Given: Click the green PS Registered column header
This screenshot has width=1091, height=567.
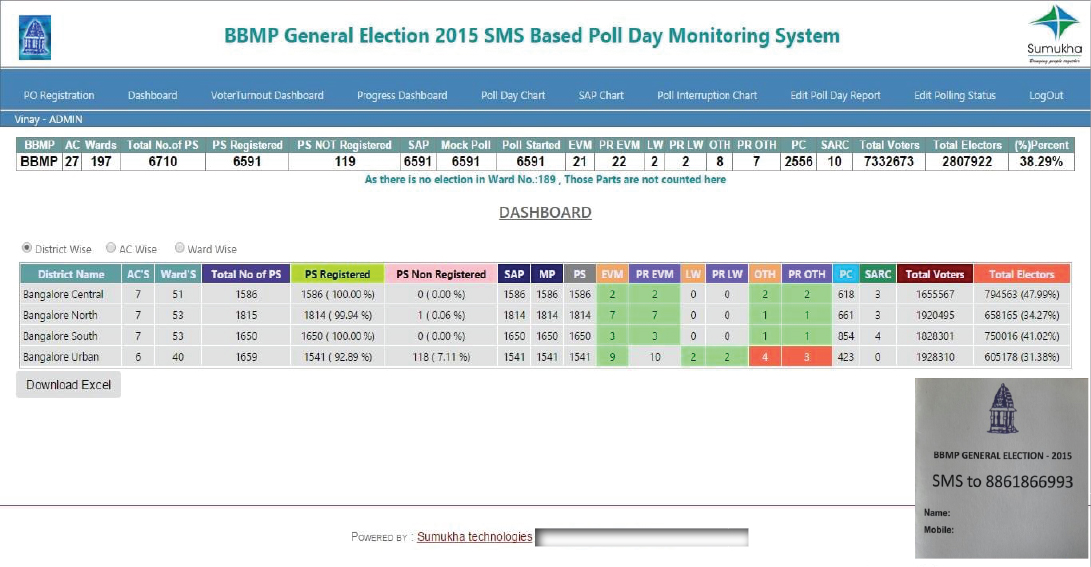Looking at the screenshot, I should (337, 274).
